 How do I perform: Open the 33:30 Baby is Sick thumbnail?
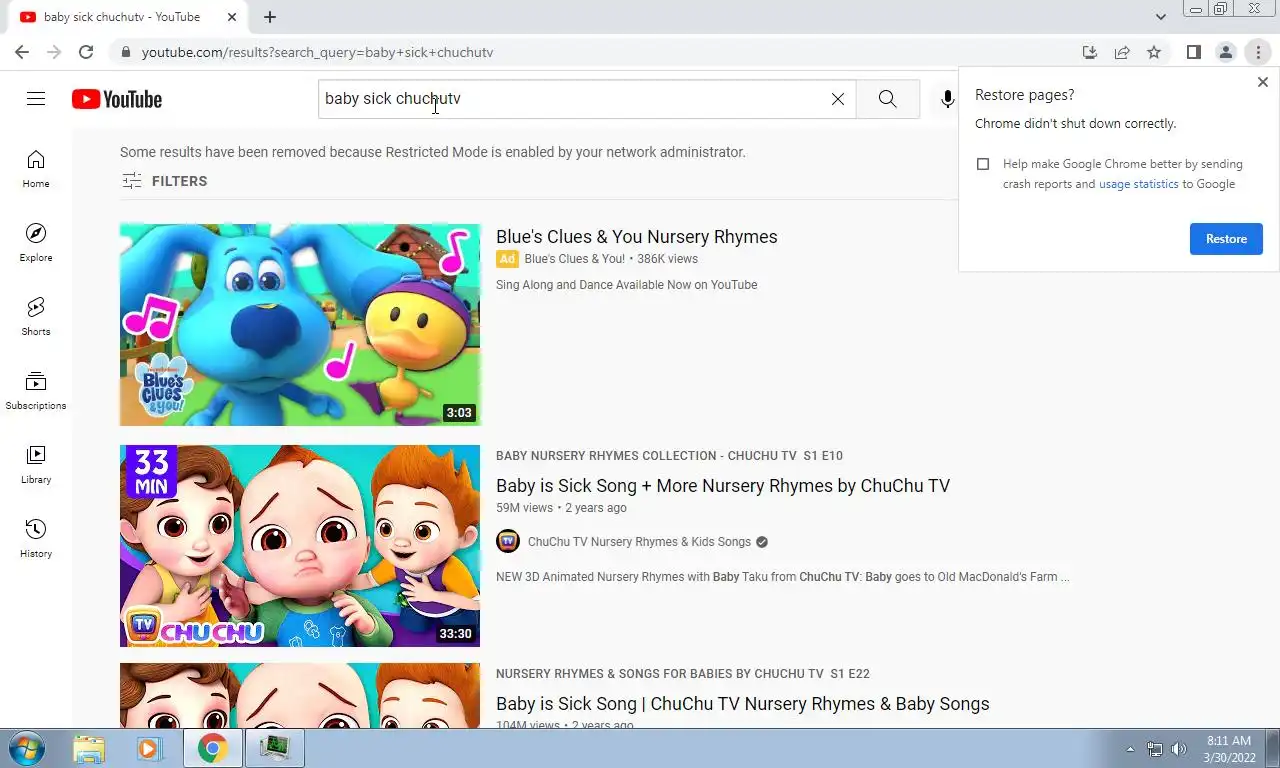pos(300,546)
